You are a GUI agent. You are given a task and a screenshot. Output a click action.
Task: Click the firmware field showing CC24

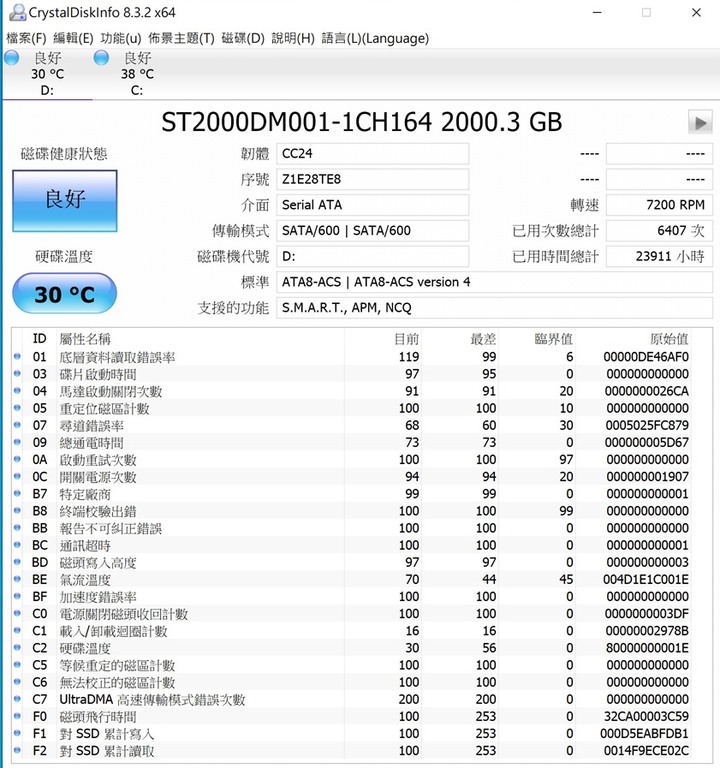click(372, 154)
